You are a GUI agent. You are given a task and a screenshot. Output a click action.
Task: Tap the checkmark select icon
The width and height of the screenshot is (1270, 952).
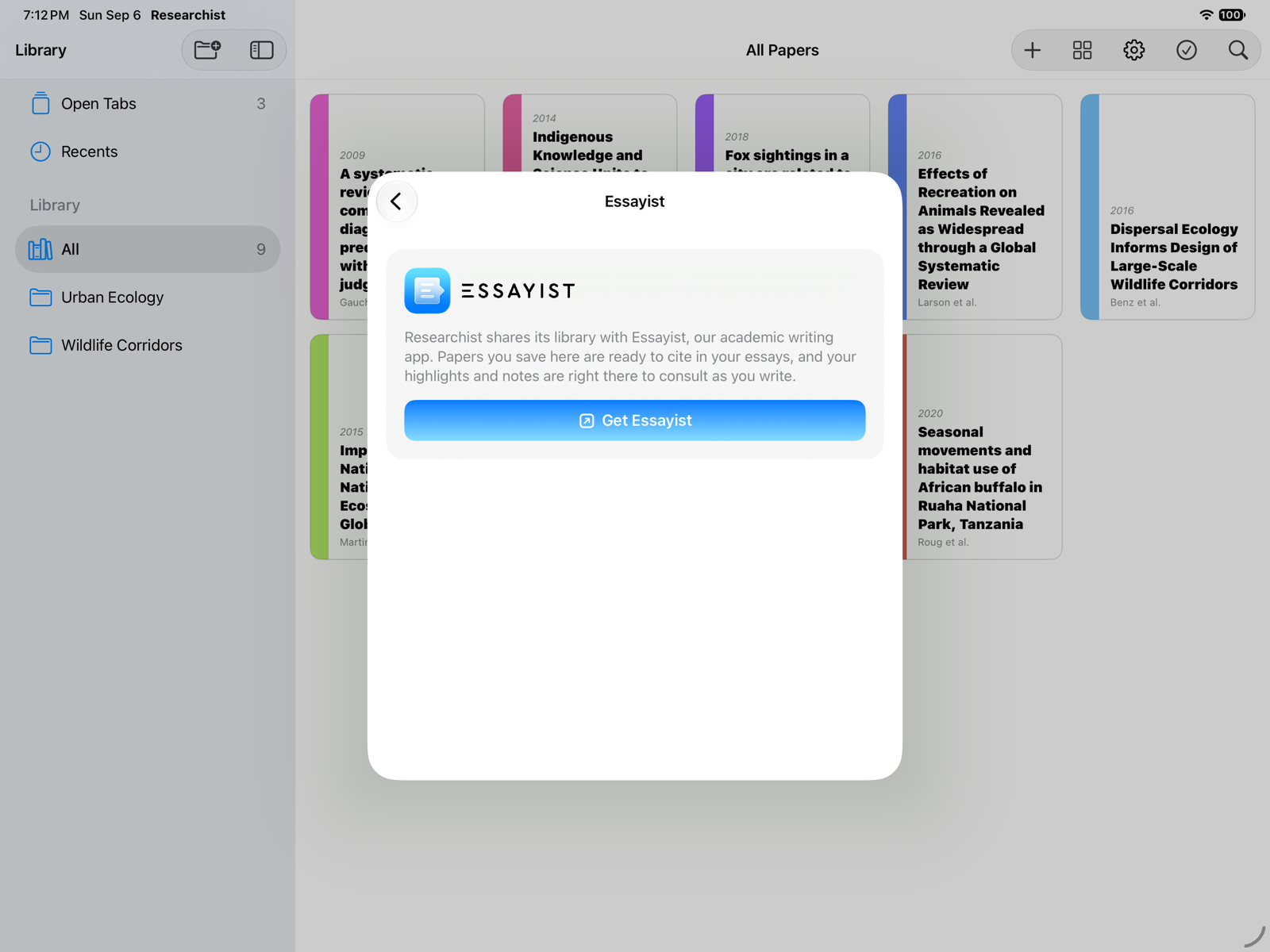(x=1186, y=50)
